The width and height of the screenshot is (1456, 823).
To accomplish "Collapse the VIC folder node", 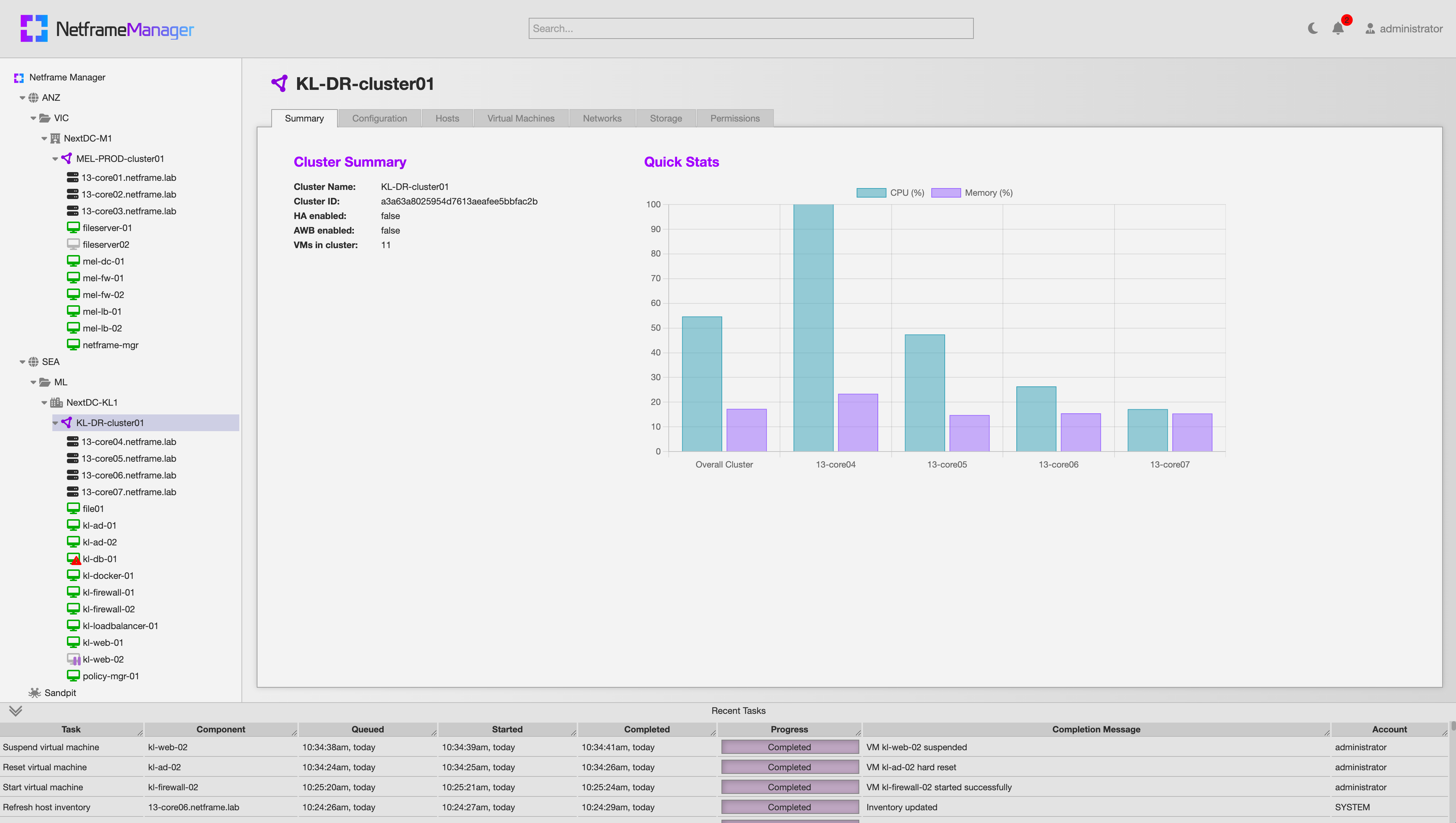I will 33,118.
